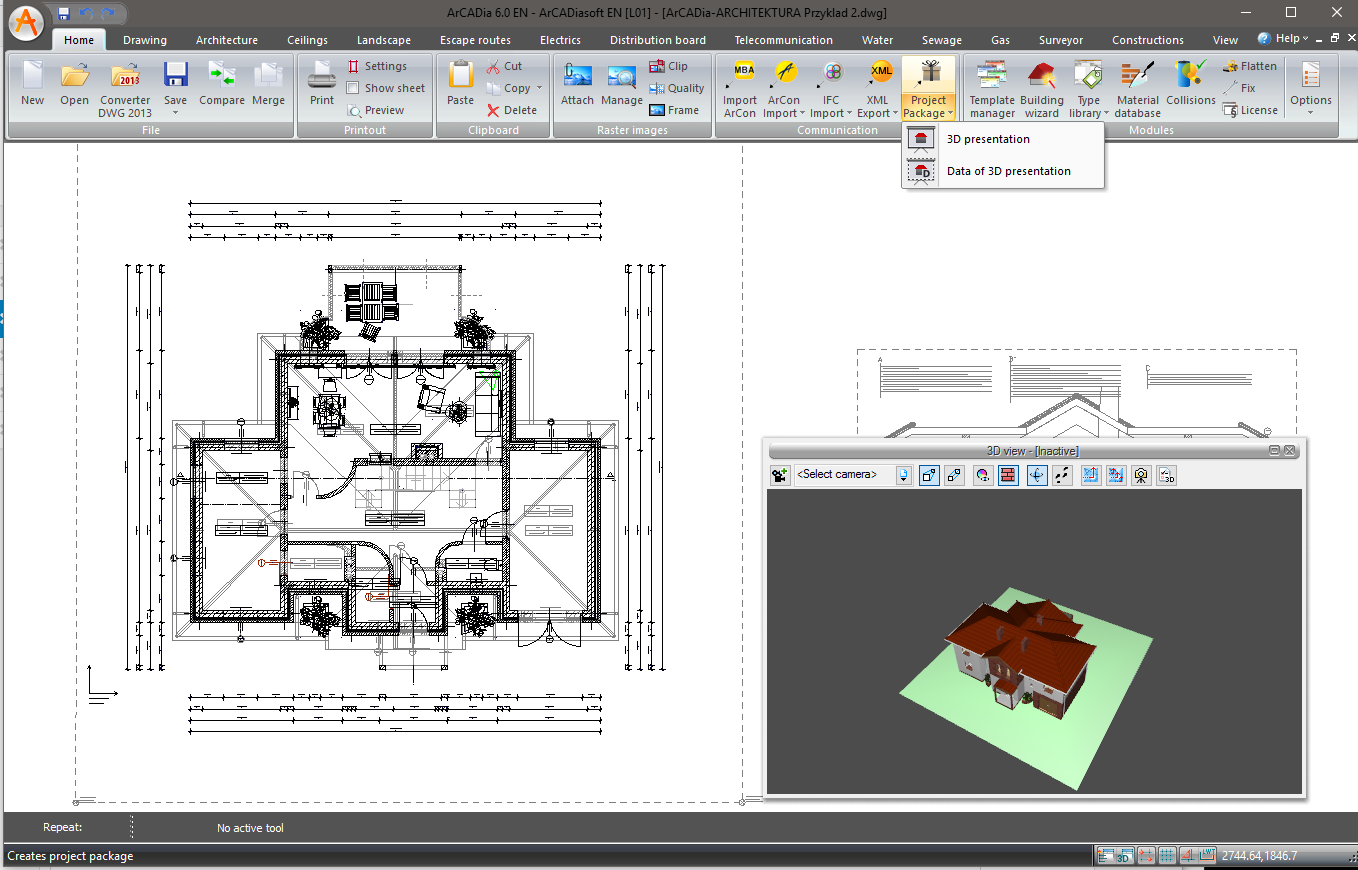The image size is (1358, 870).
Task: Open the color settings in 3D view toolbar
Action: (x=983, y=476)
